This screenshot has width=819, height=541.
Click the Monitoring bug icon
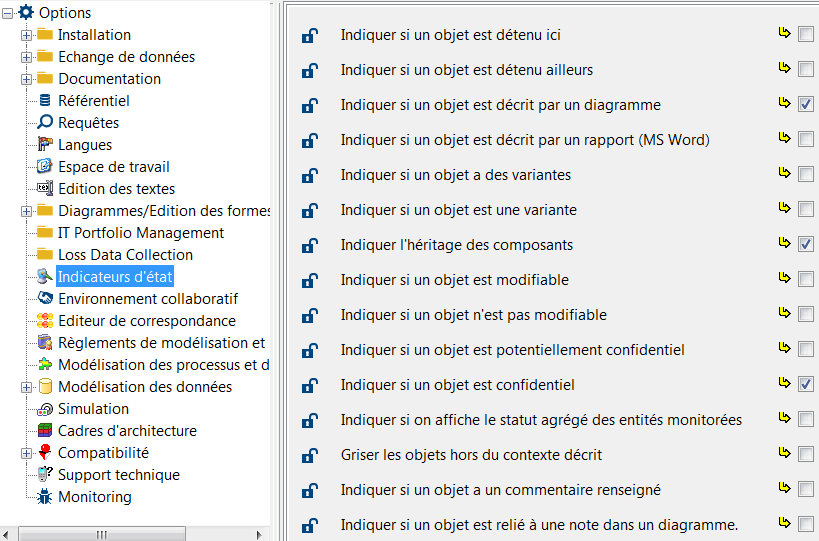tap(45, 497)
